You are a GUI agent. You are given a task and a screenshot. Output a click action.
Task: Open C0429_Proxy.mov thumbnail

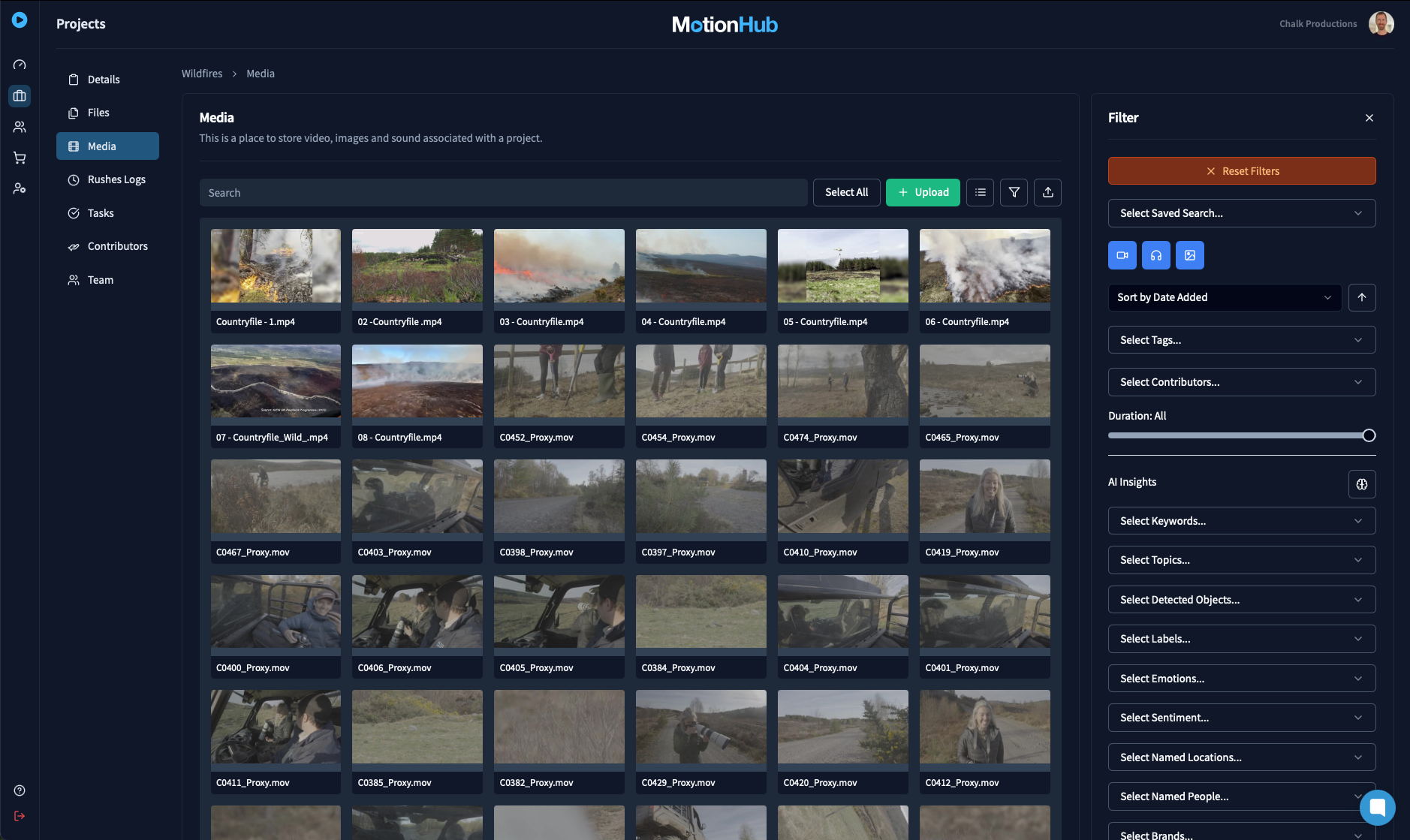(700, 727)
